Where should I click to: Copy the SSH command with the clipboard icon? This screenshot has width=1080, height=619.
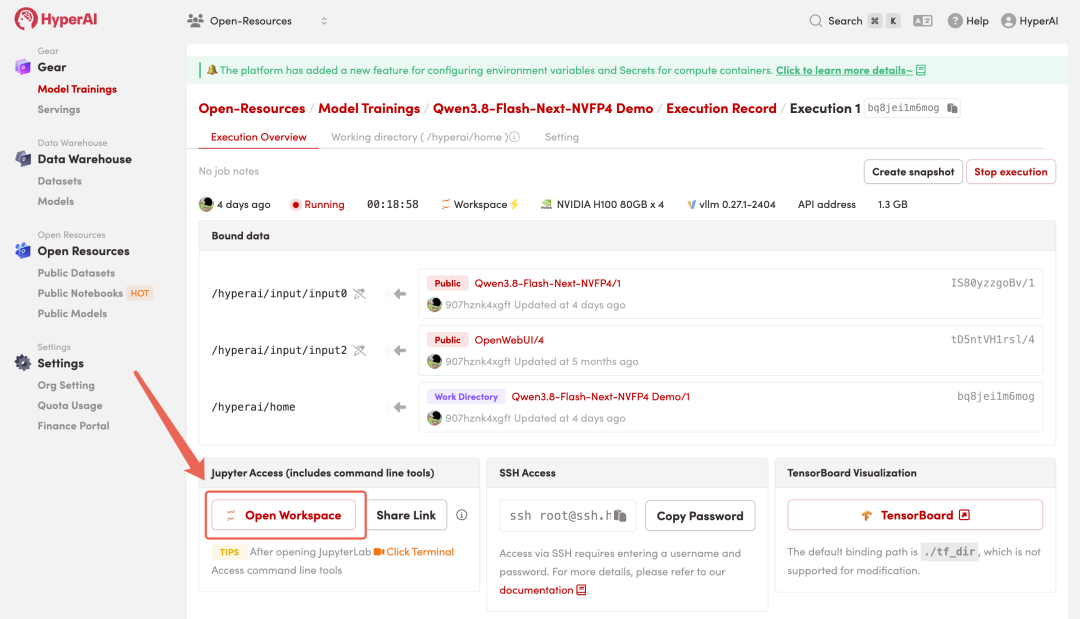tap(621, 516)
